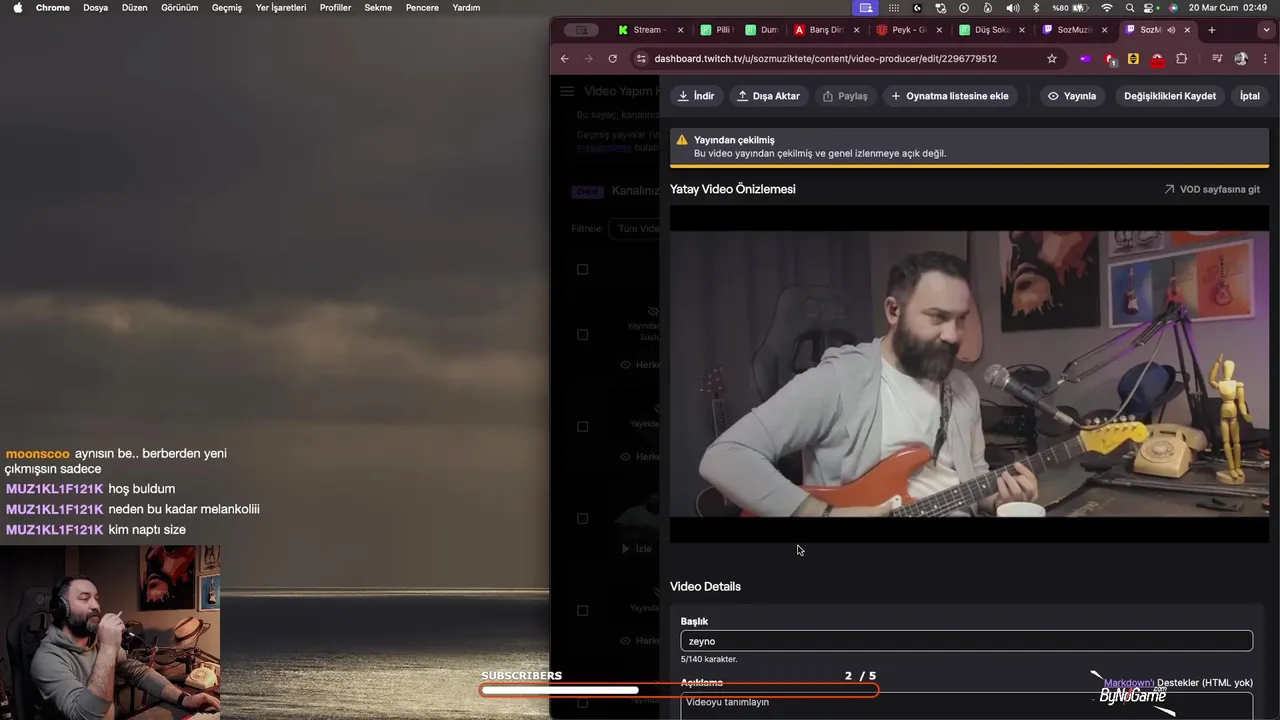This screenshot has width=1280, height=720.
Task: Switch to the Dum tab
Action: point(762,30)
